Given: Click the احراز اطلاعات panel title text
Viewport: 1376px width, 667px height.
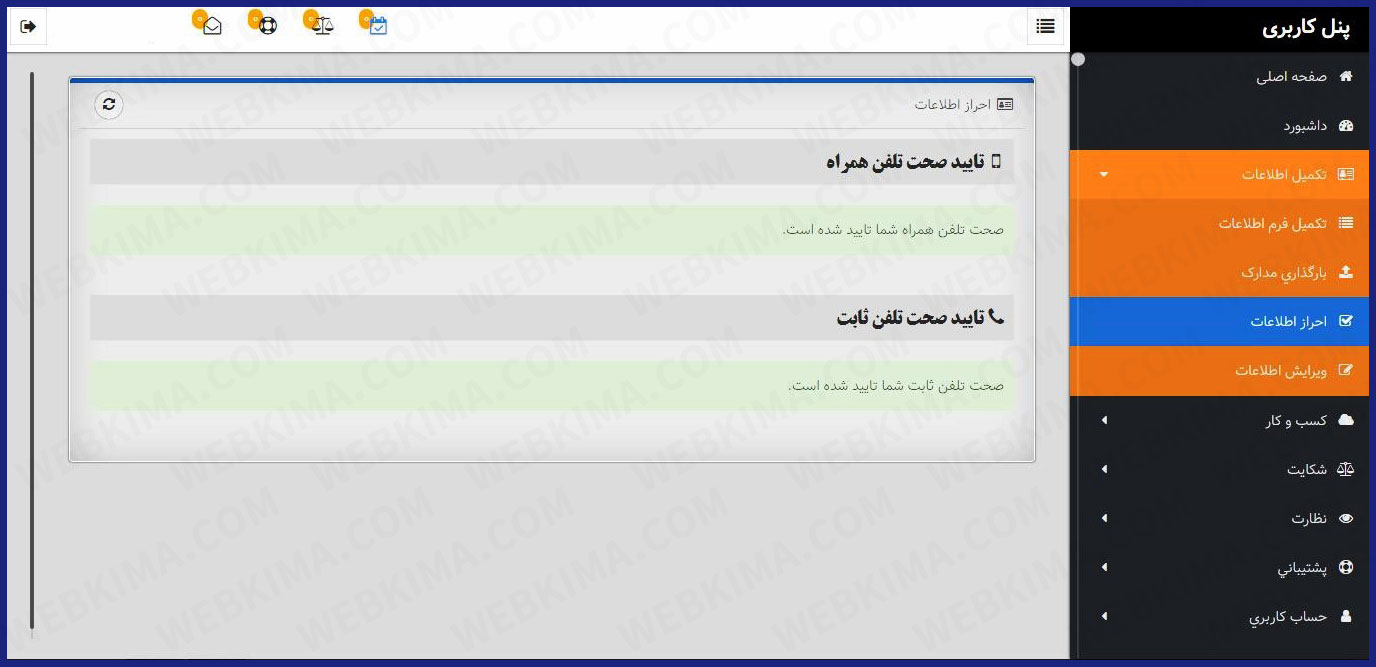Looking at the screenshot, I should [x=952, y=104].
